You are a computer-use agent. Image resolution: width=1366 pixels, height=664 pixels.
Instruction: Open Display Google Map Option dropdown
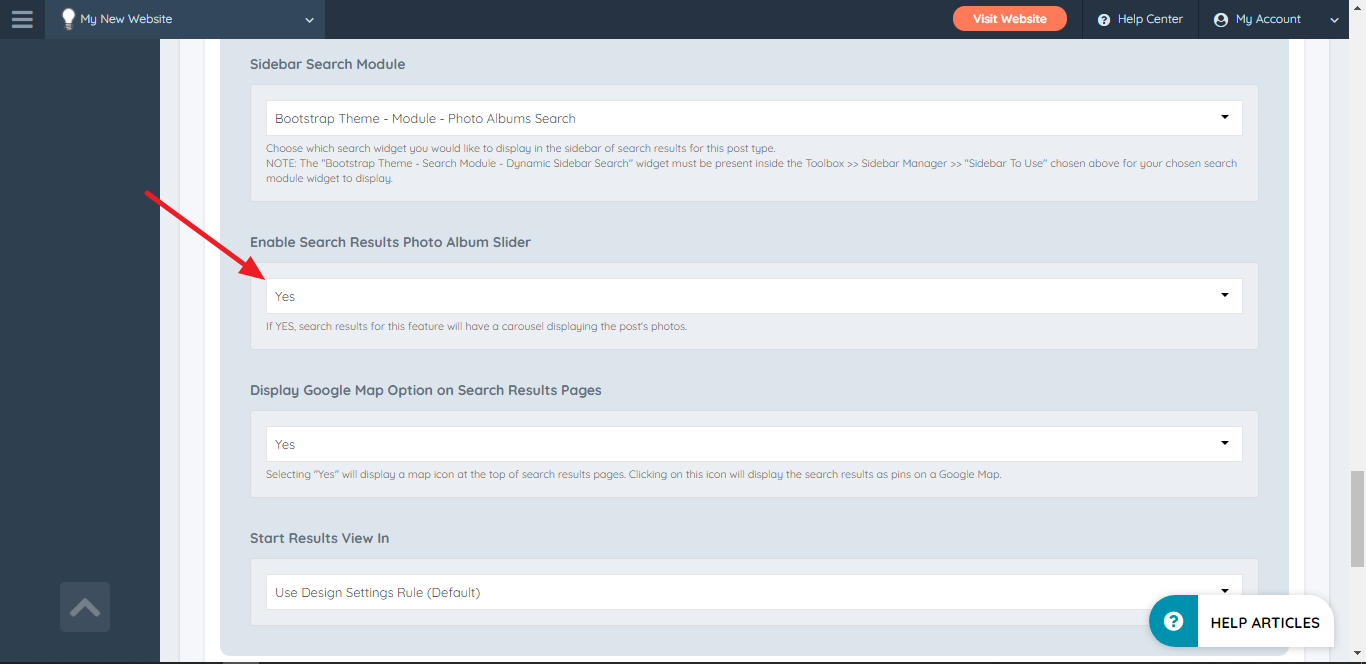[754, 444]
